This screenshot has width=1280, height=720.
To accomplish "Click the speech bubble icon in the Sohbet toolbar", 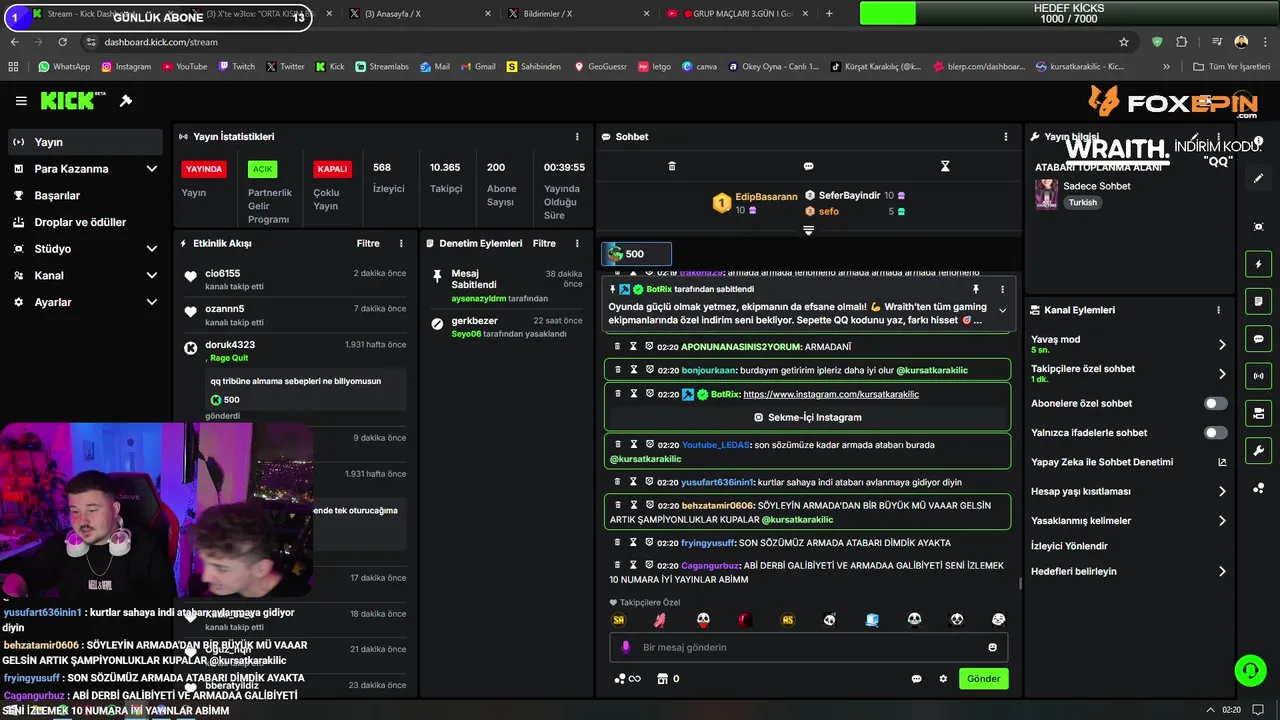I will coord(808,166).
